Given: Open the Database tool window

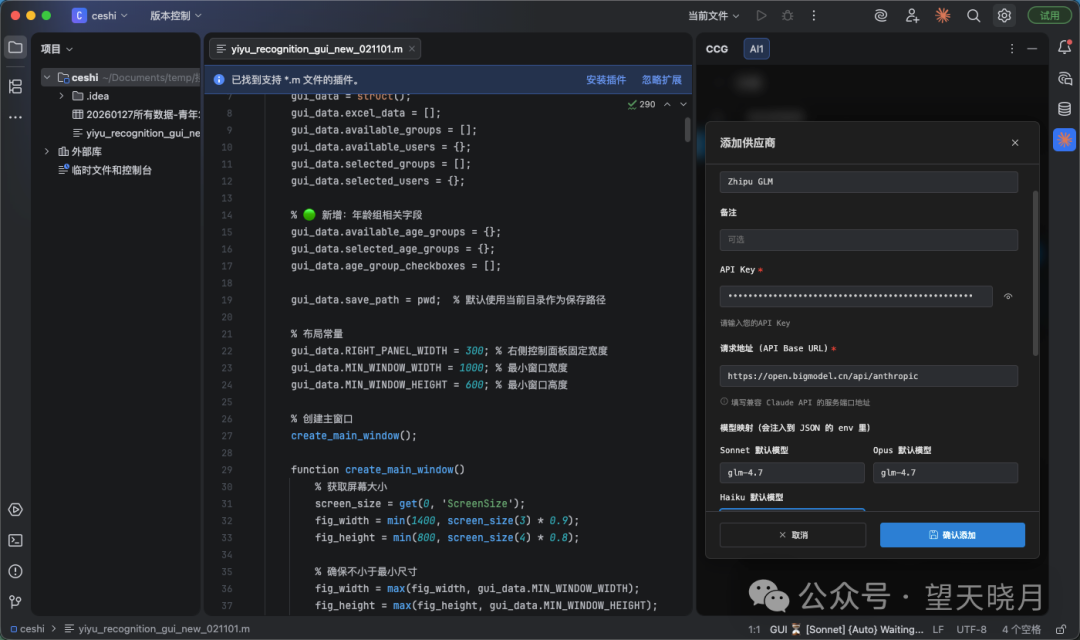Looking at the screenshot, I should [1064, 109].
